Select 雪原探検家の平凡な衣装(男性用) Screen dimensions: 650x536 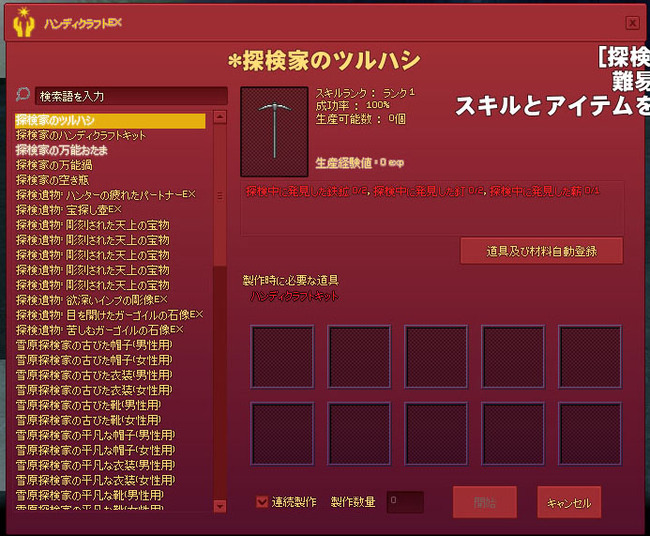point(95,465)
